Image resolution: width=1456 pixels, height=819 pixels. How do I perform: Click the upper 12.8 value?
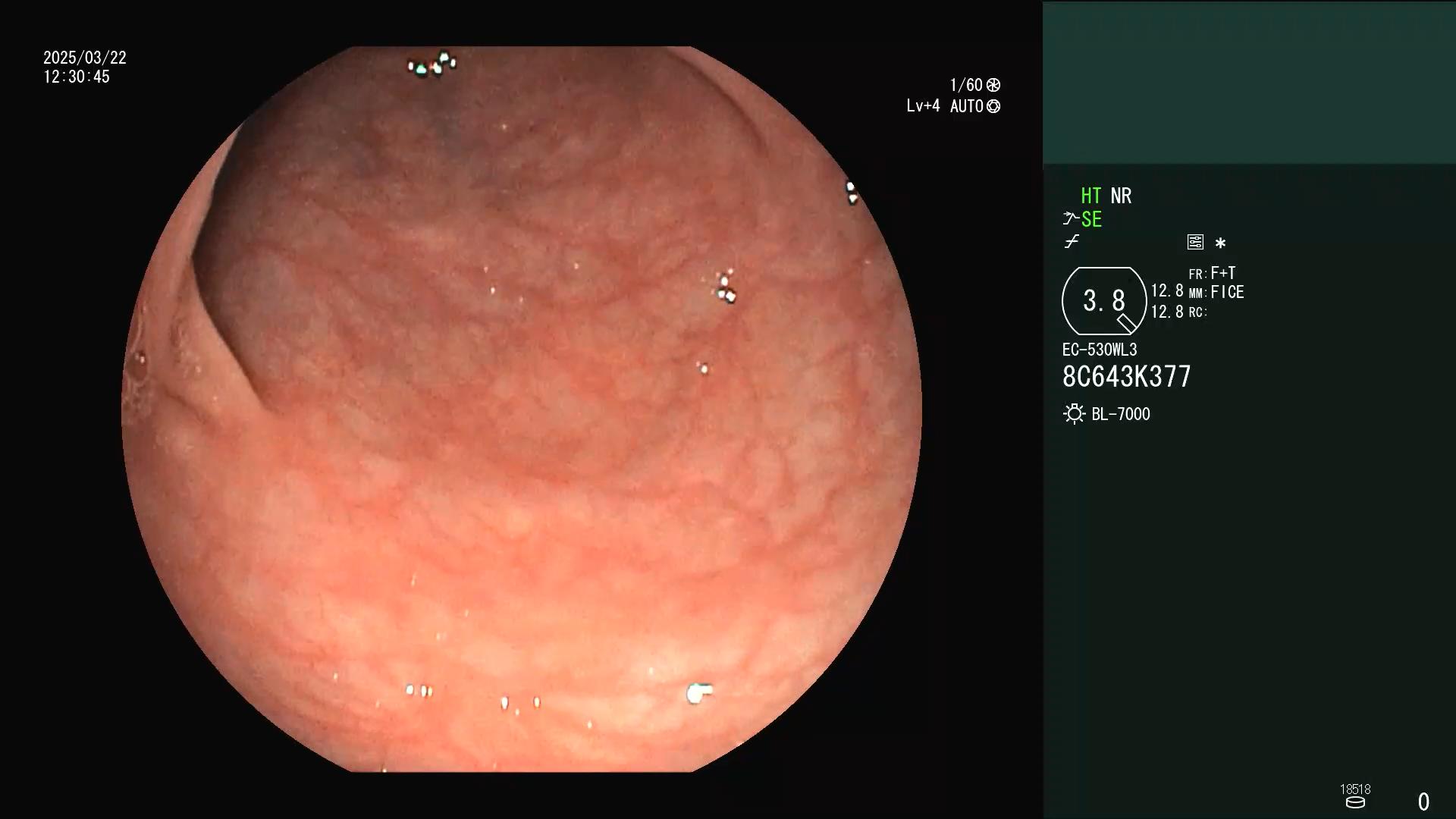coord(1167,291)
